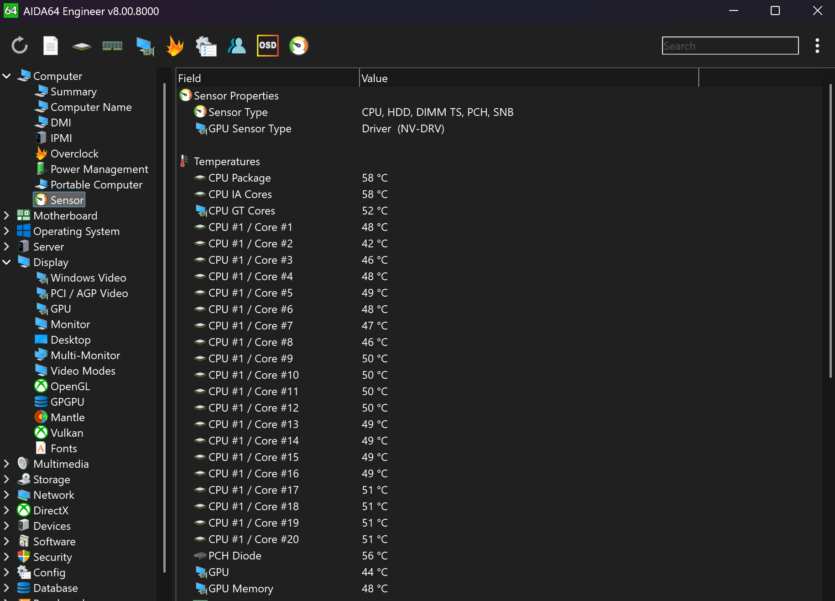
Task: Expand the Multimedia tree node
Action: (x=6, y=464)
